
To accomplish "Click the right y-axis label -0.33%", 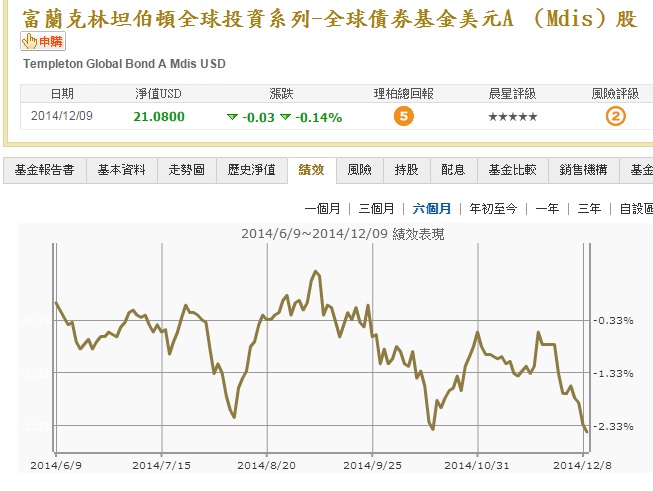I will (x=614, y=321).
